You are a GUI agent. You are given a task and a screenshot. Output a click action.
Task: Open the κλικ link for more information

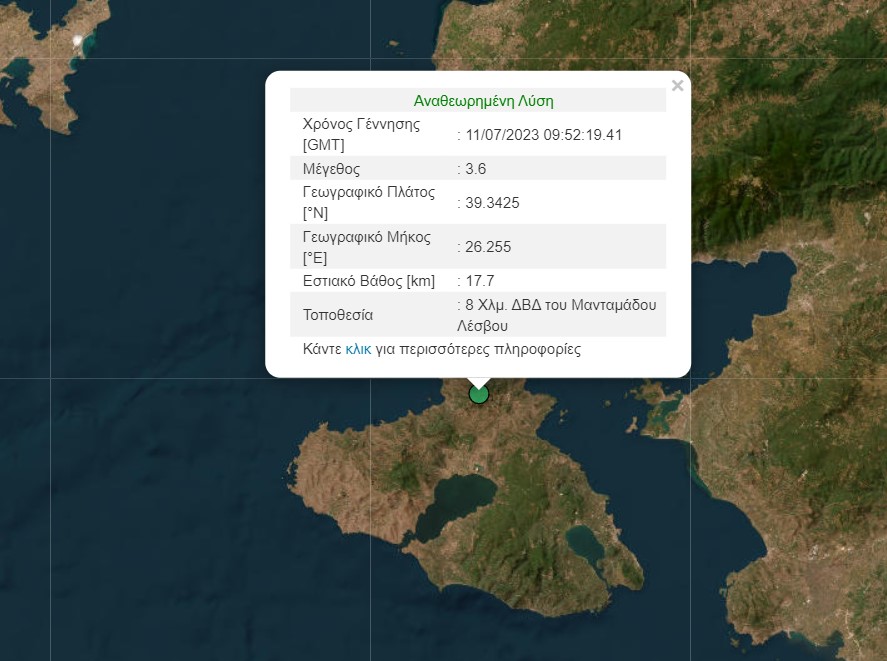pyautogui.click(x=356, y=349)
